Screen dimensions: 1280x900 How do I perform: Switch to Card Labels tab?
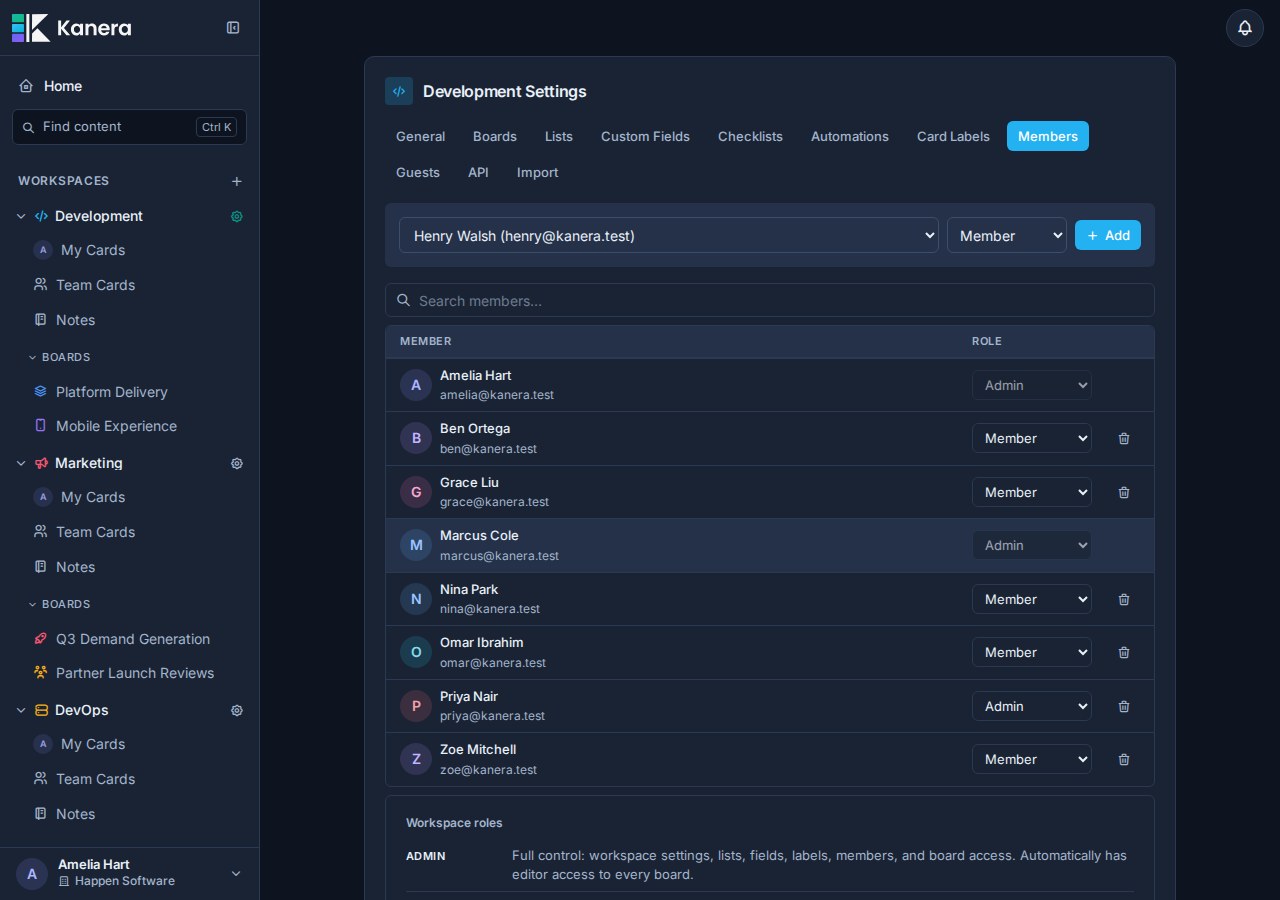pos(953,136)
